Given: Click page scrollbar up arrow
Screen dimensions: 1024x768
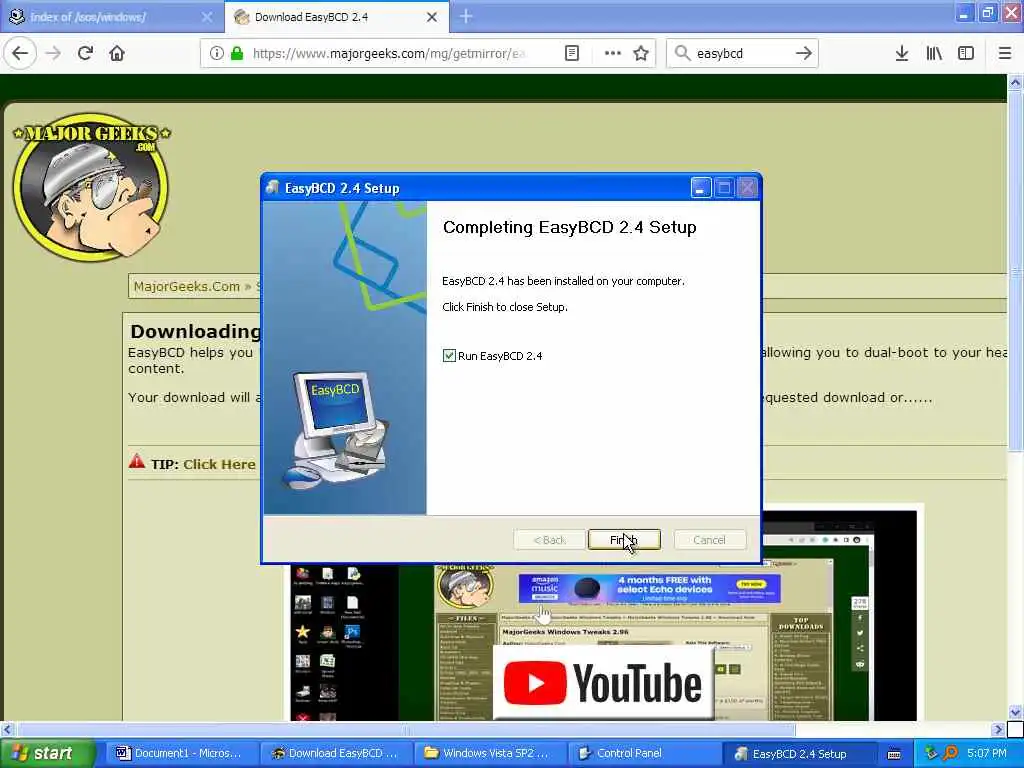Looking at the screenshot, I should tap(1015, 82).
